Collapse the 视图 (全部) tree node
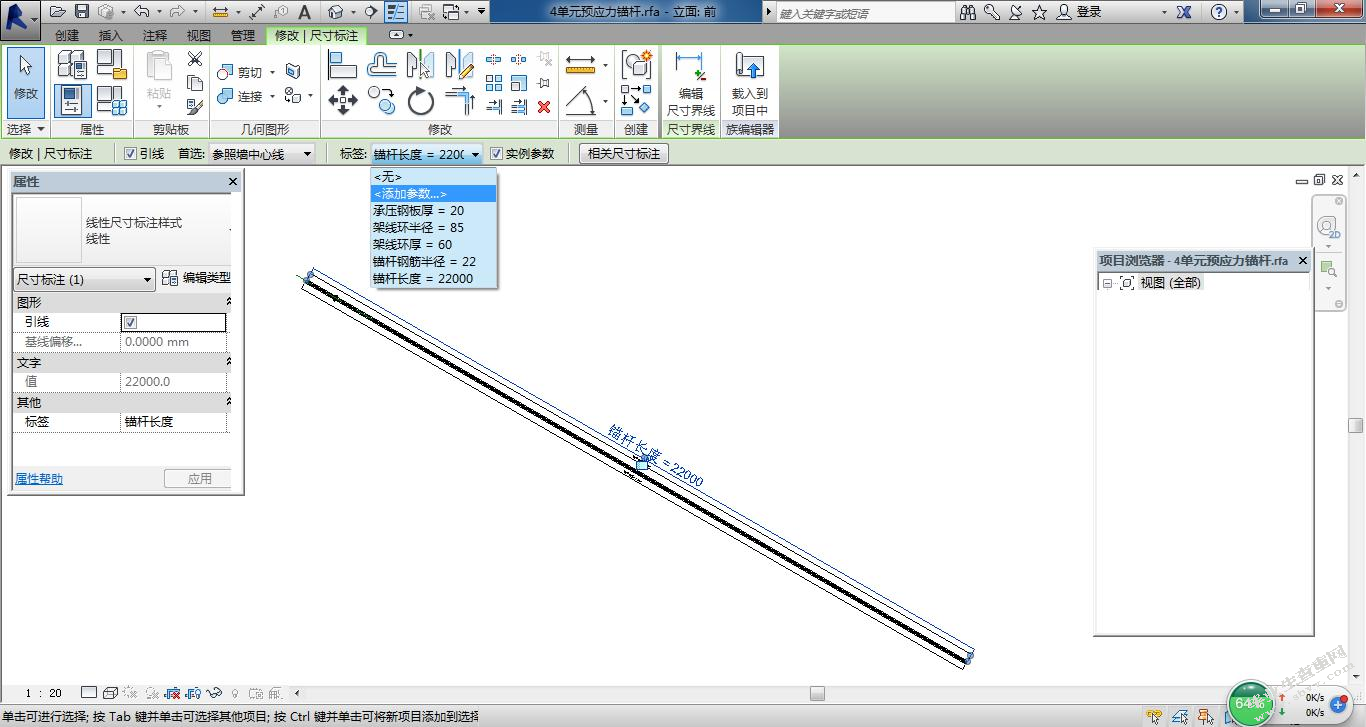This screenshot has width=1366, height=727. point(1108,283)
